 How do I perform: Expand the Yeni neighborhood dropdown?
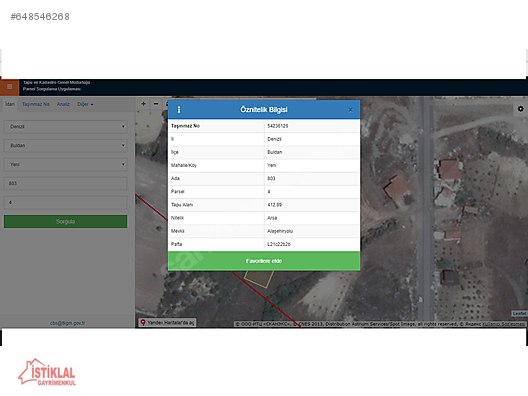(x=65, y=164)
